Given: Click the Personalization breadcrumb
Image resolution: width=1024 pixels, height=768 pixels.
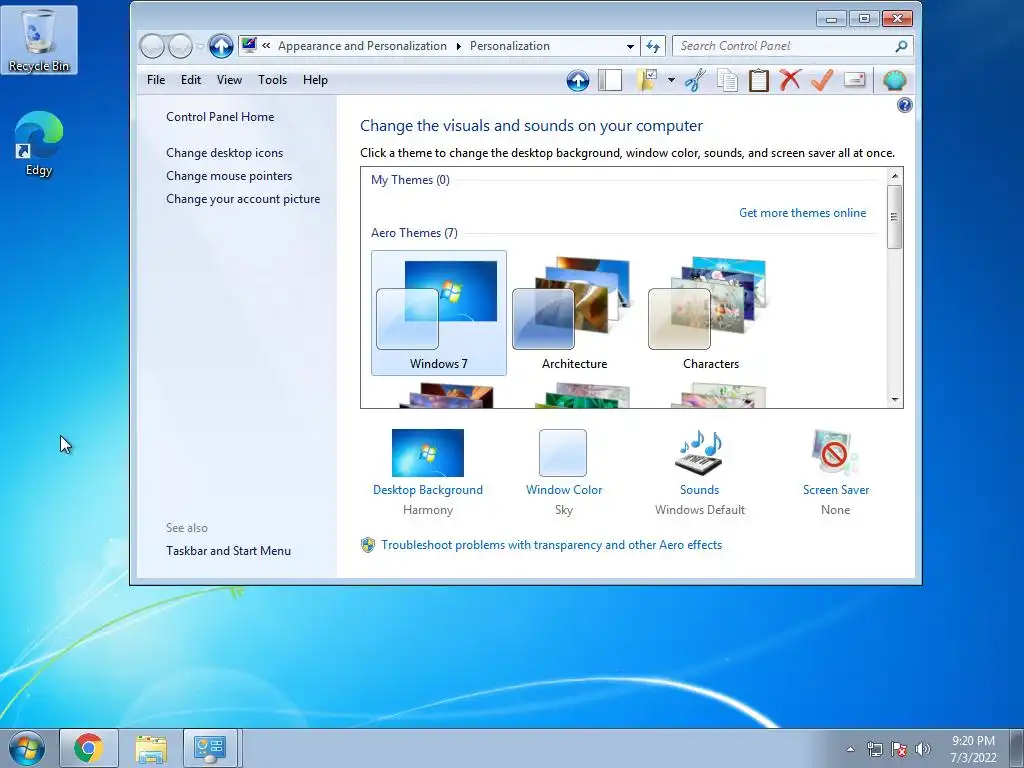Looking at the screenshot, I should pyautogui.click(x=509, y=46).
